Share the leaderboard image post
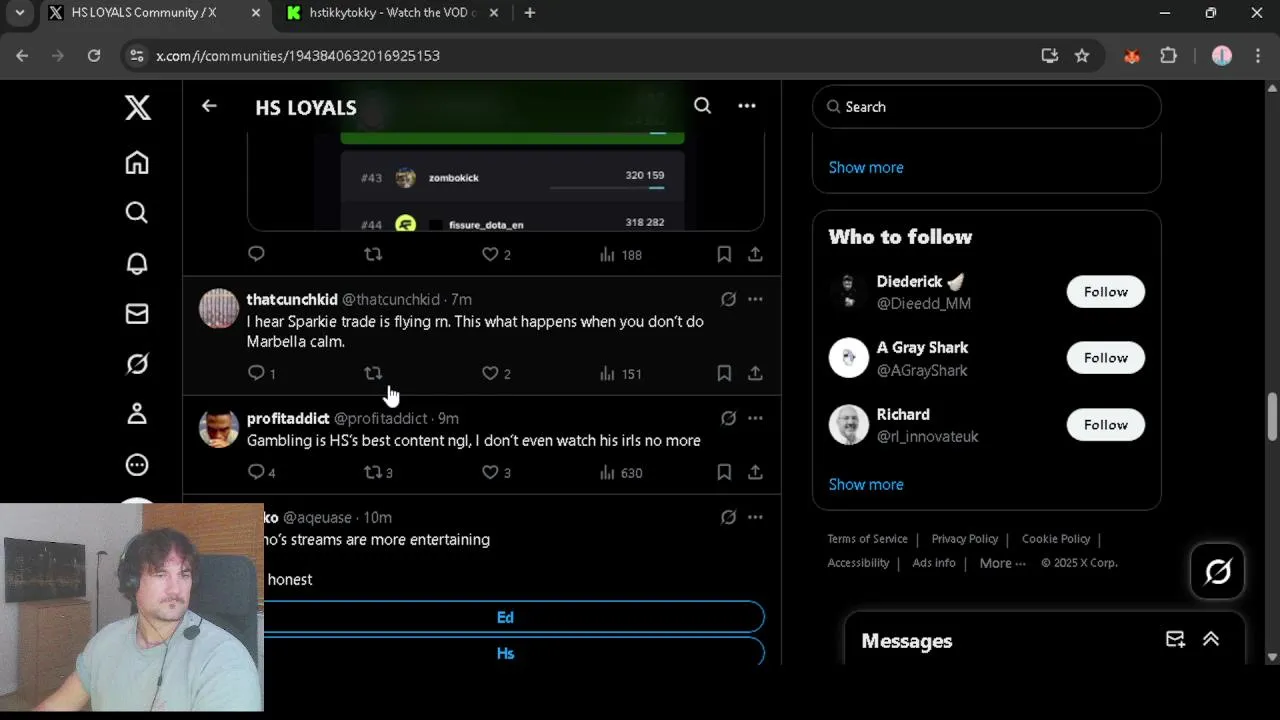This screenshot has height=720, width=1280. click(x=755, y=254)
